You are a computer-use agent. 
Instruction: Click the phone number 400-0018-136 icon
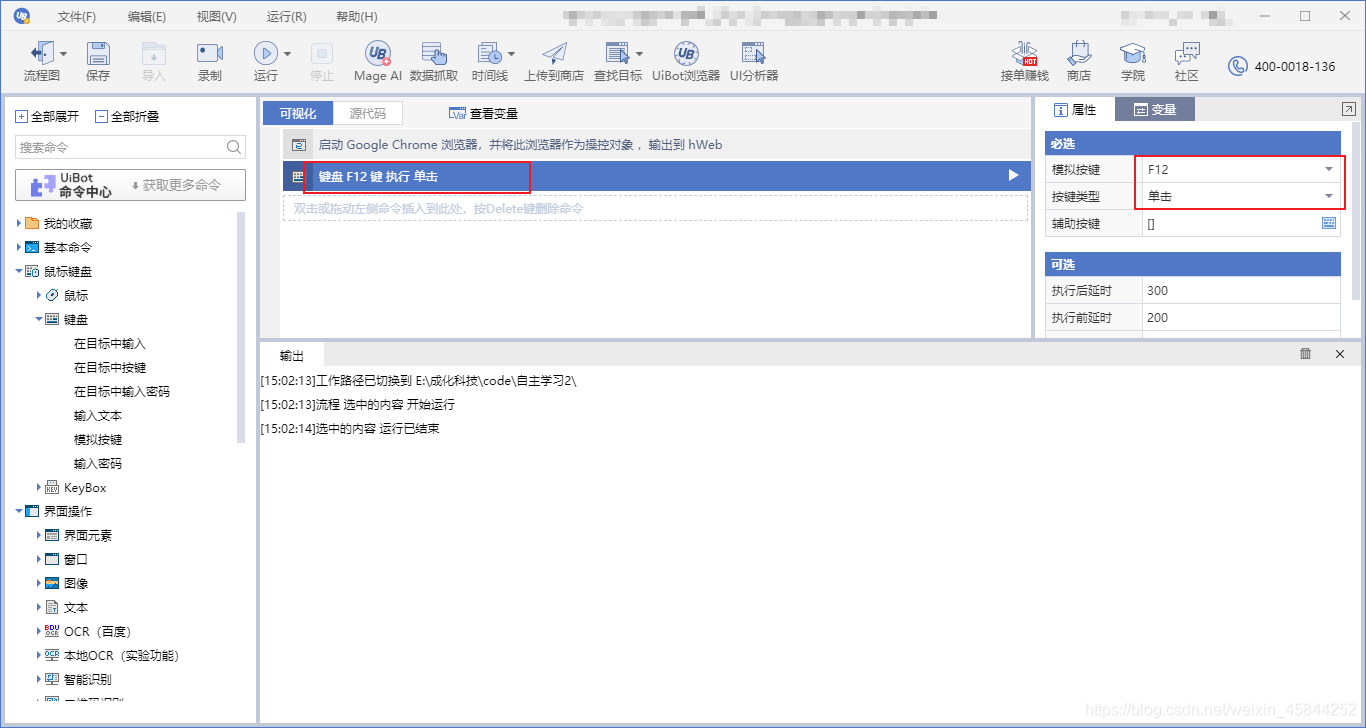pos(1238,67)
